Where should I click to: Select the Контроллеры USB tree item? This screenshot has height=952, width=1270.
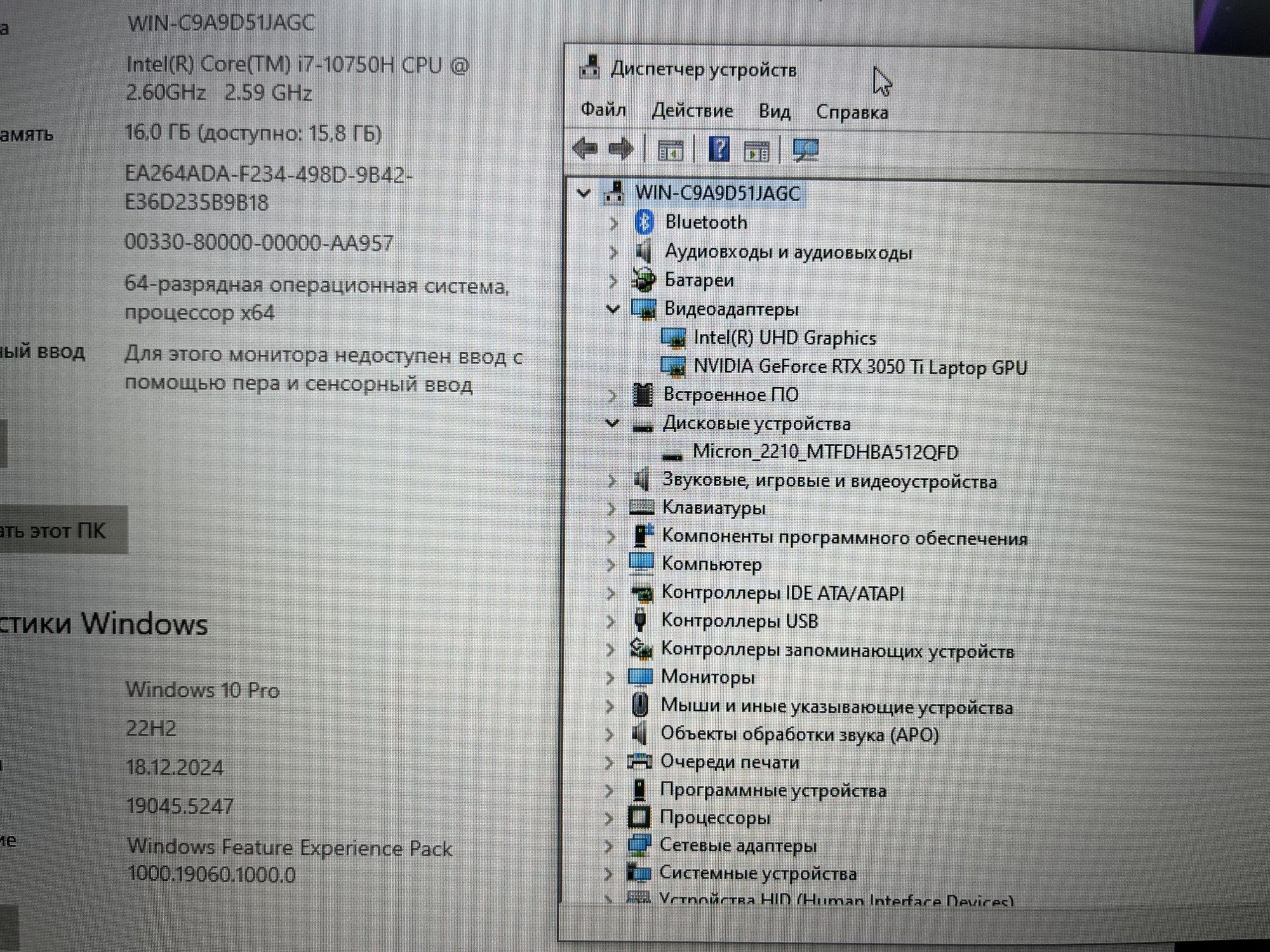click(x=739, y=621)
